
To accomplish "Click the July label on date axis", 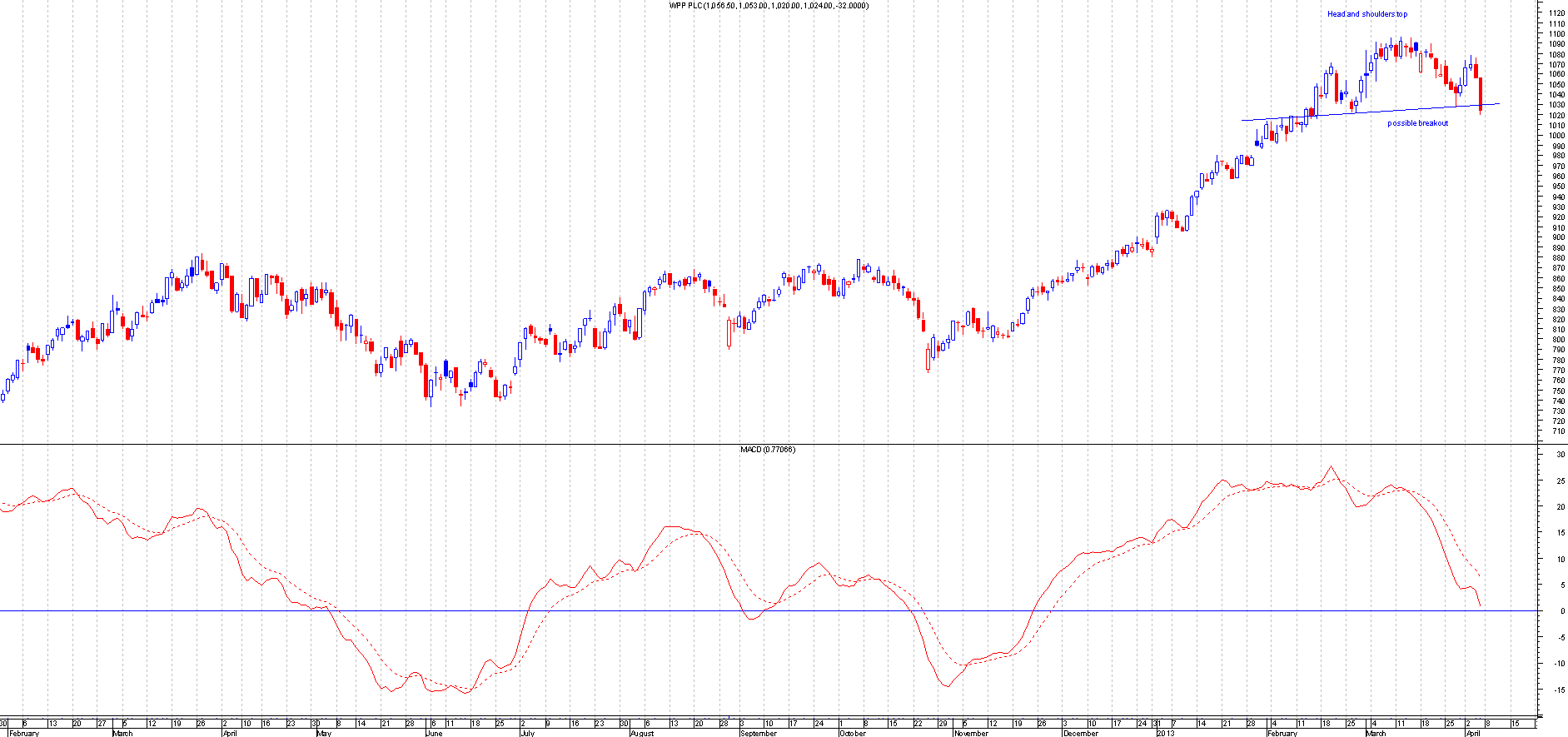I will [527, 734].
